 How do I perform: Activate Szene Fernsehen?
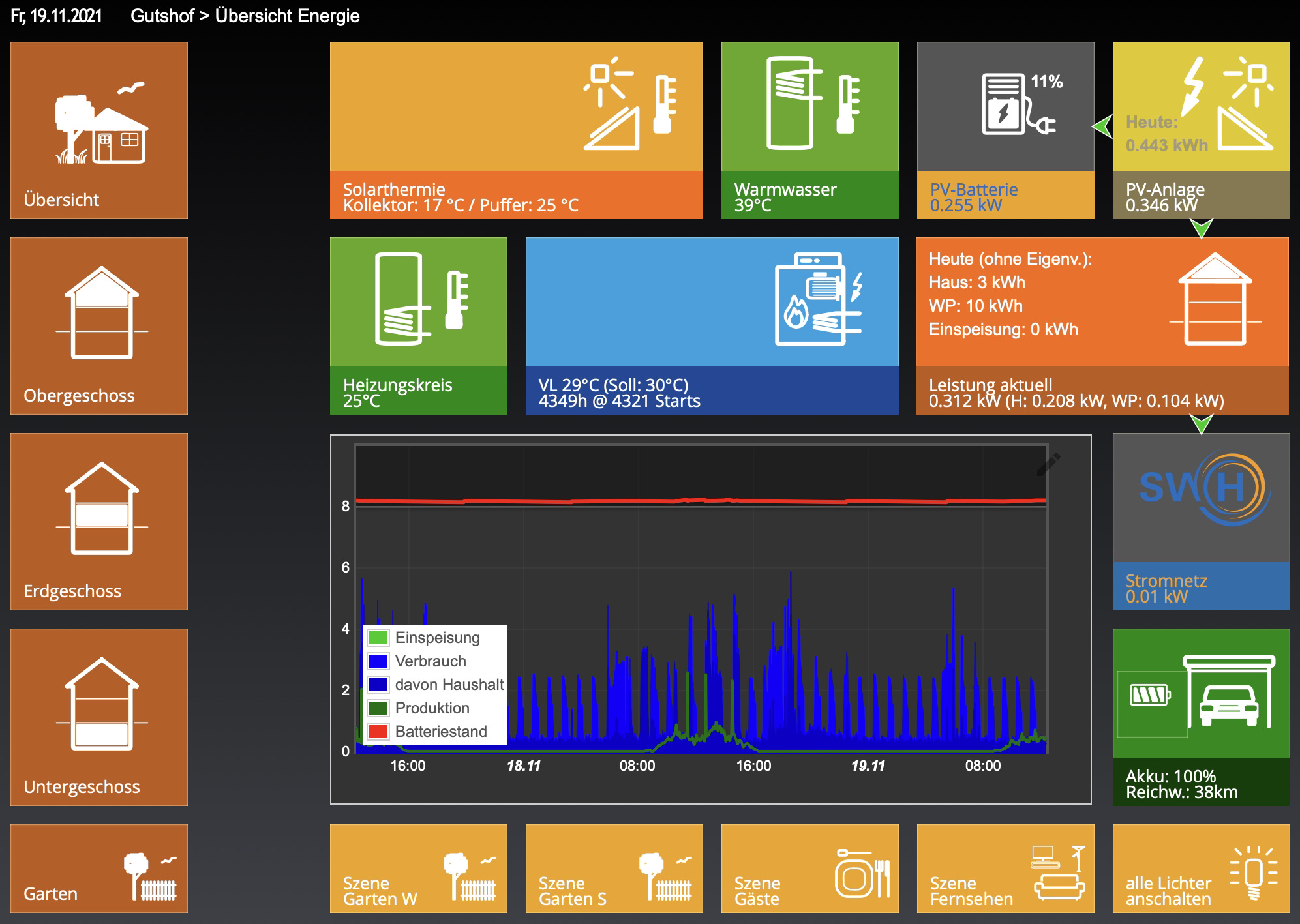1005,869
